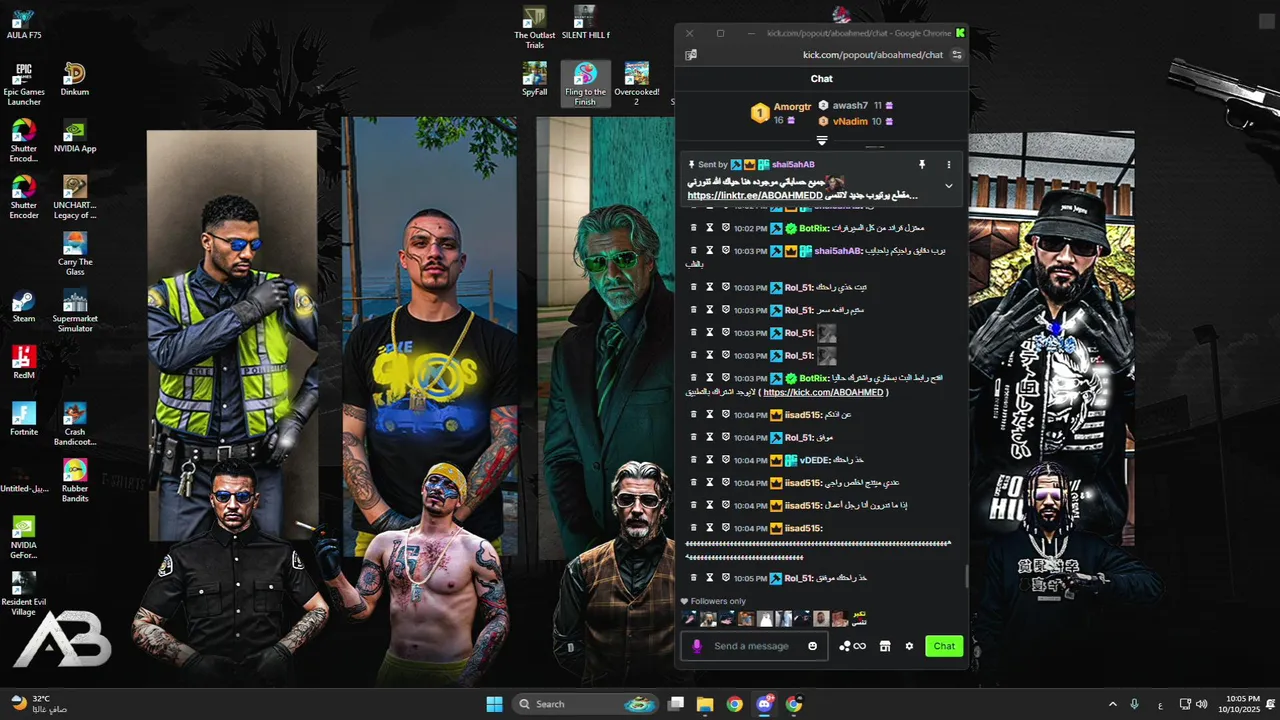1280x720 pixels.
Task: Open File Explorer from taskbar
Action: [705, 704]
